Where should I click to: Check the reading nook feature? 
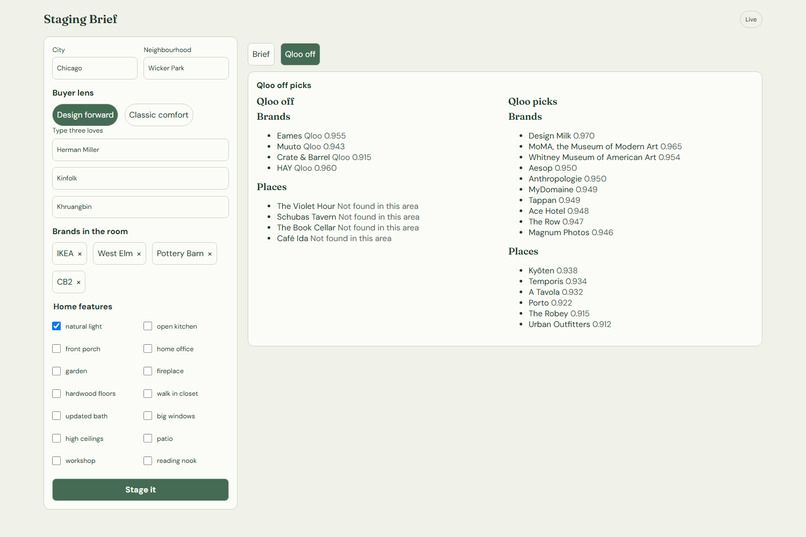tap(148, 461)
